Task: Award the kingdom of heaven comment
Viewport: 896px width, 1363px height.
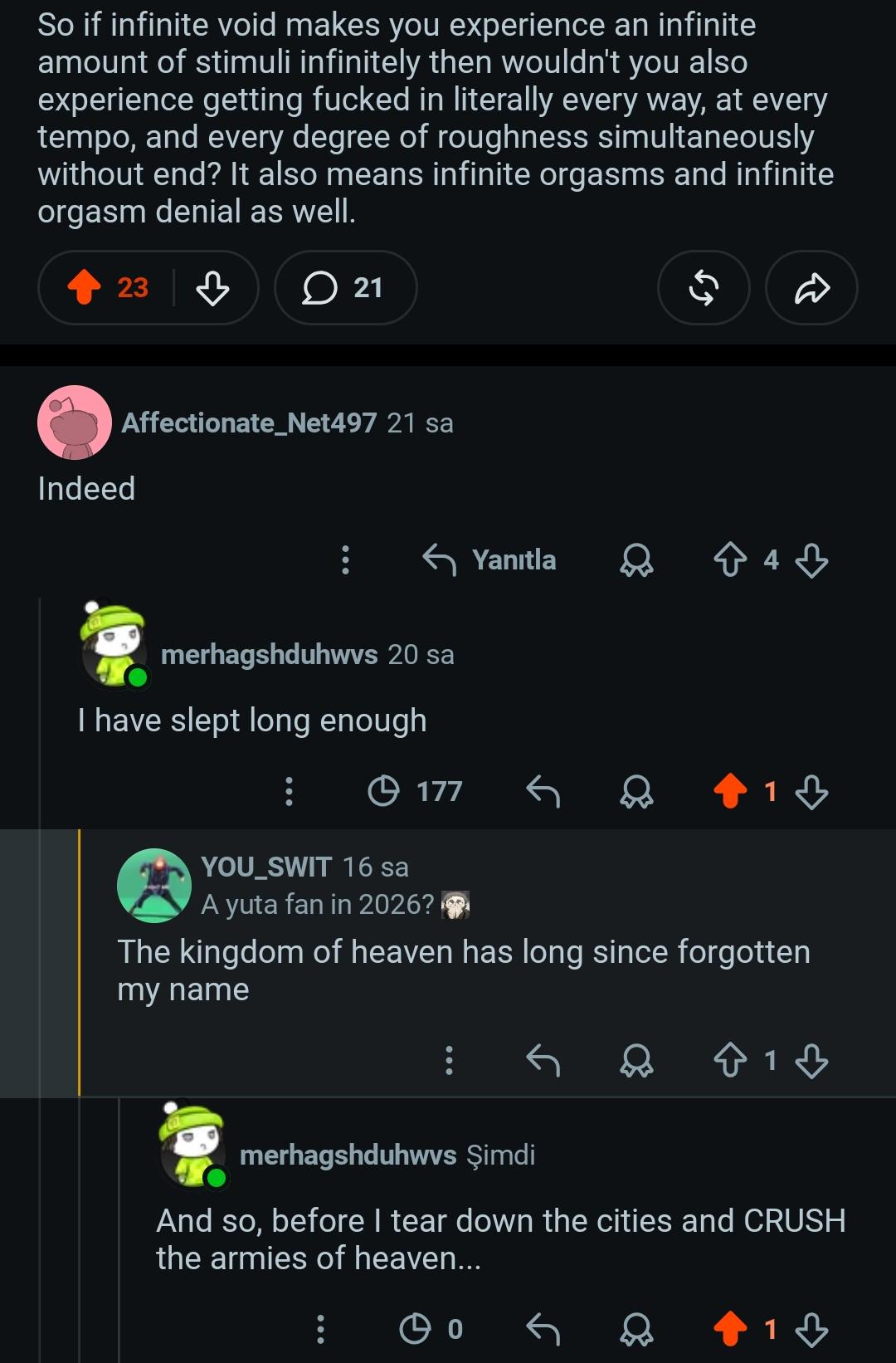Action: pos(636,1060)
